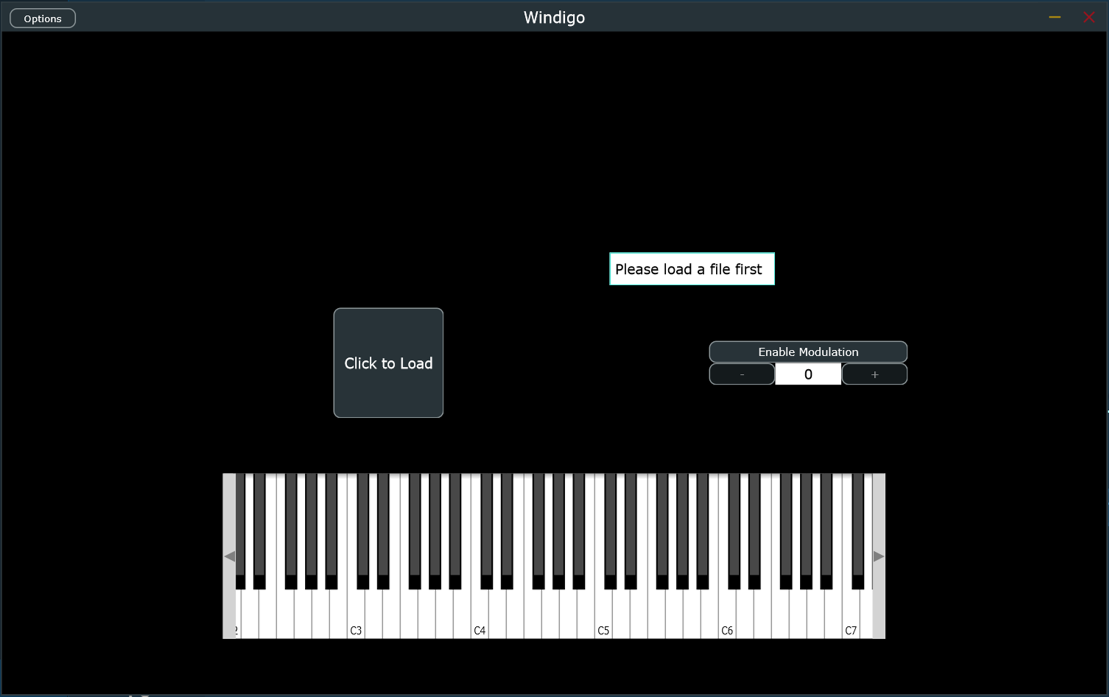Image resolution: width=1109 pixels, height=697 pixels.
Task: Open the Options menu
Action: click(x=42, y=17)
